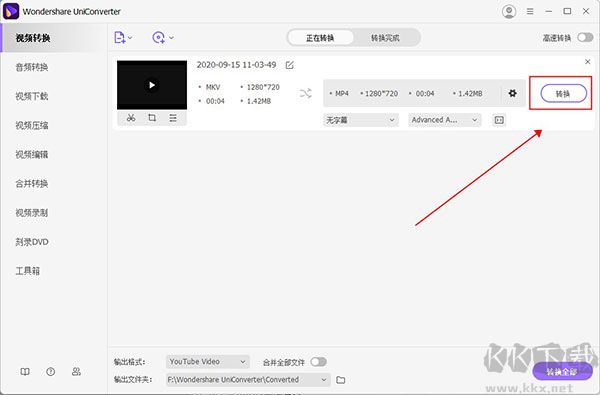Click the add file icon
600x395 pixels.
120,38
